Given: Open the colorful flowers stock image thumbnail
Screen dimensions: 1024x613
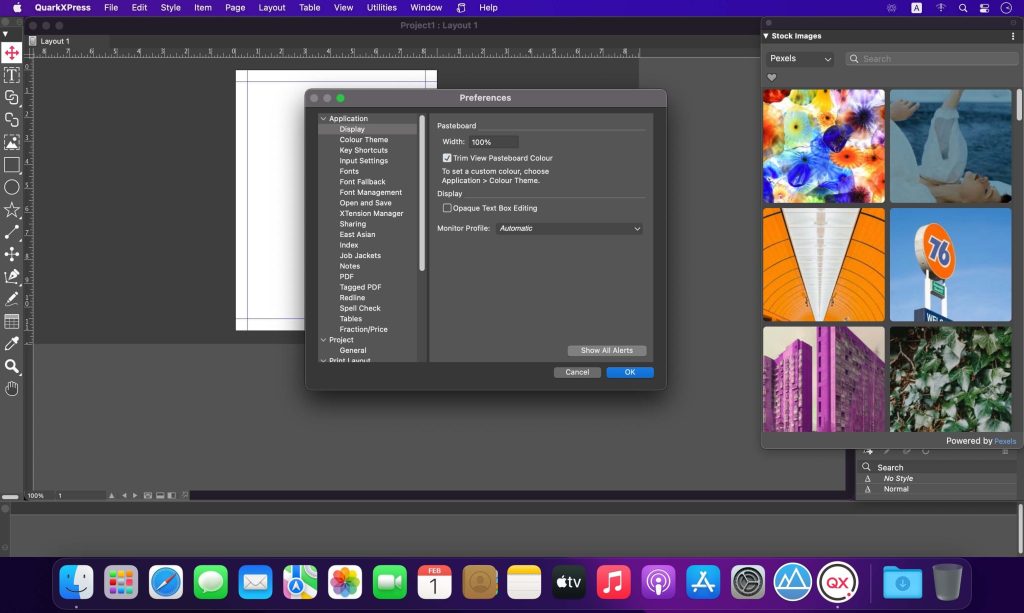Looking at the screenshot, I should pos(823,146).
